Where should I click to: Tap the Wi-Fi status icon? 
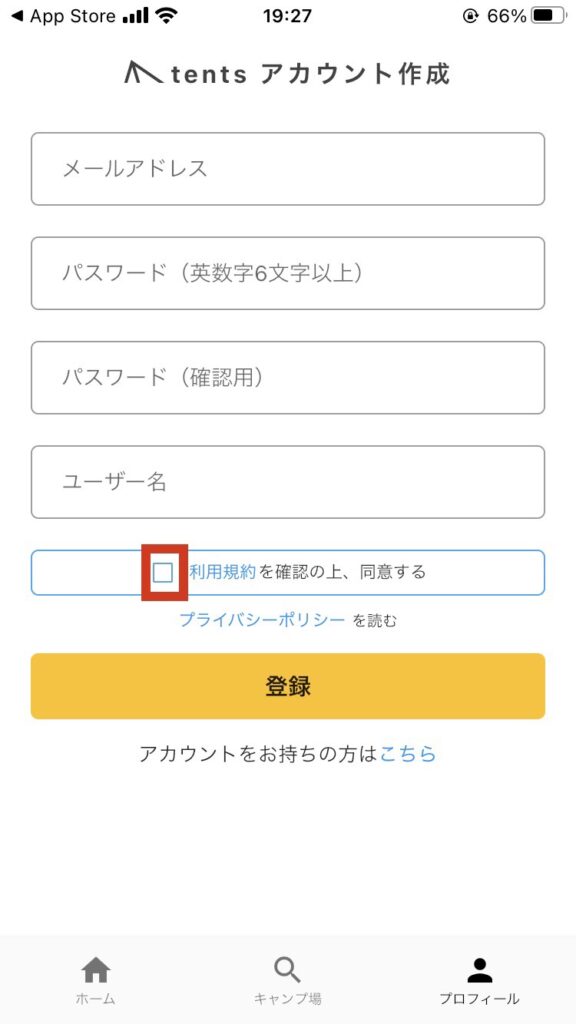[x=168, y=16]
